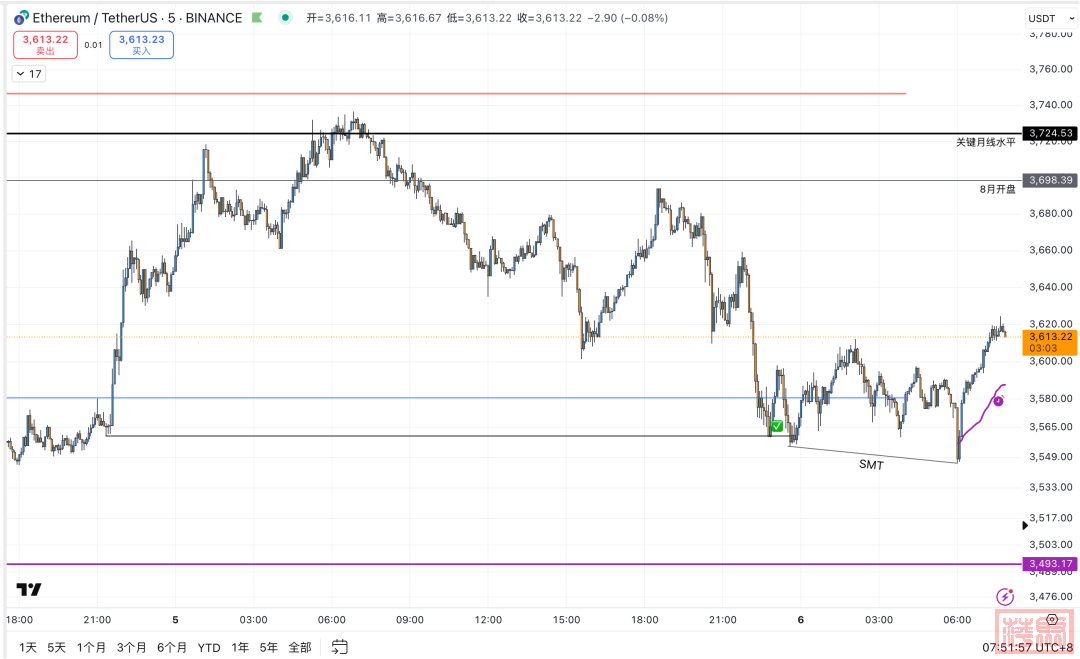Click the Ethereum coin logo icon

pyautogui.click(x=19, y=18)
